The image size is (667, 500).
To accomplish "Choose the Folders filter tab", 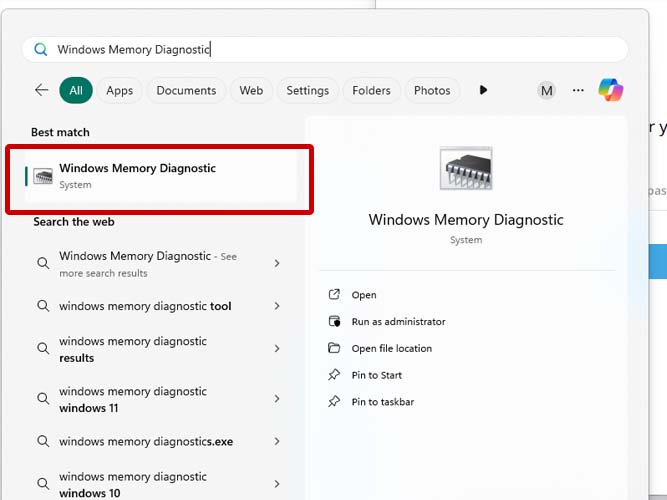I will tap(371, 90).
